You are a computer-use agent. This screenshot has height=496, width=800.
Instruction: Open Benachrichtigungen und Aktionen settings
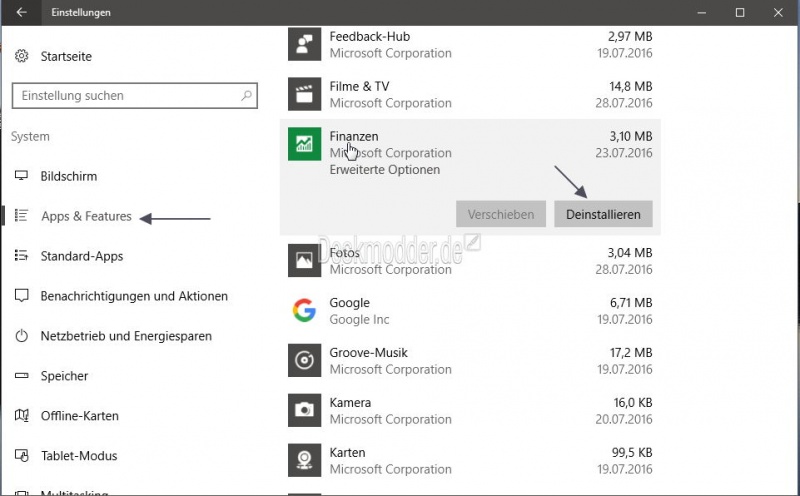[134, 296]
